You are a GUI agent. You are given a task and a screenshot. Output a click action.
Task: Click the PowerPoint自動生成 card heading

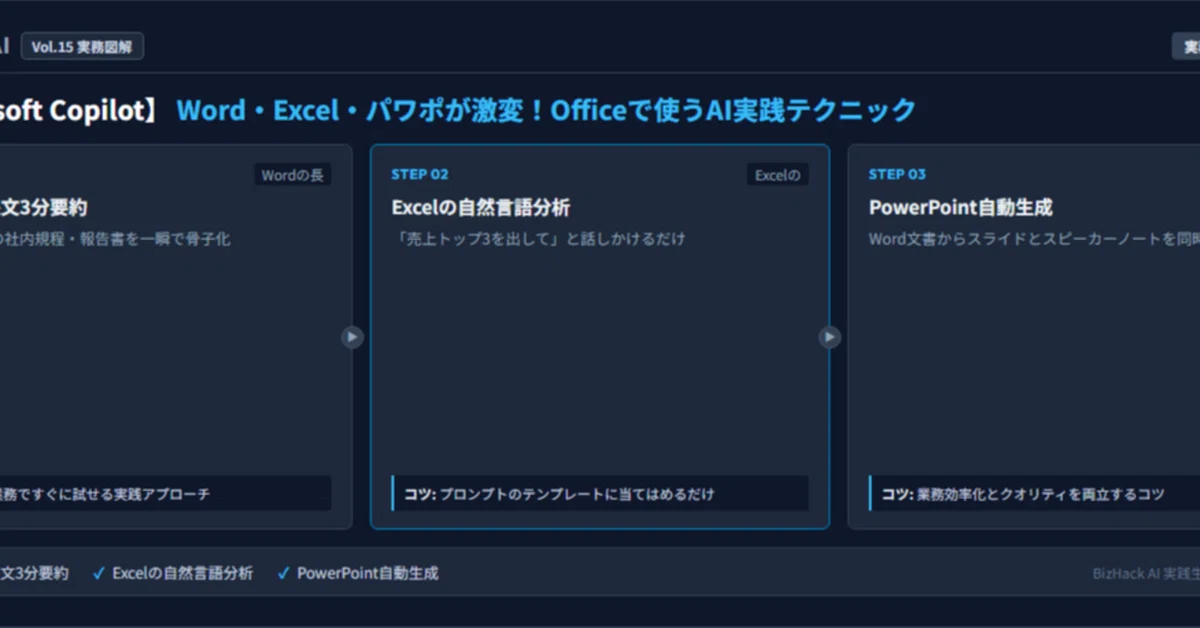[x=960, y=208]
